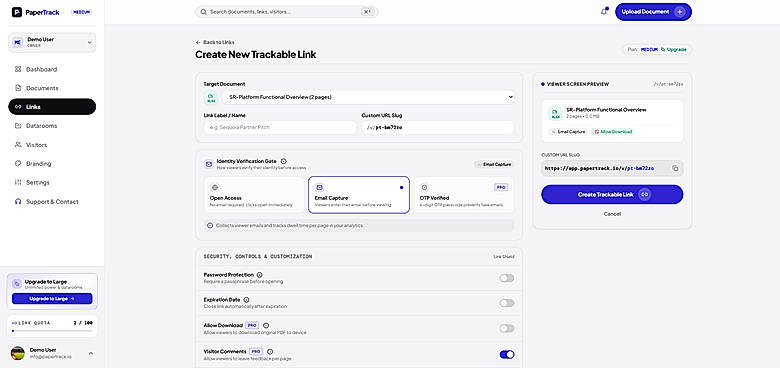Expand the Demo User workspace switcher
780x368 pixels.
[52, 42]
